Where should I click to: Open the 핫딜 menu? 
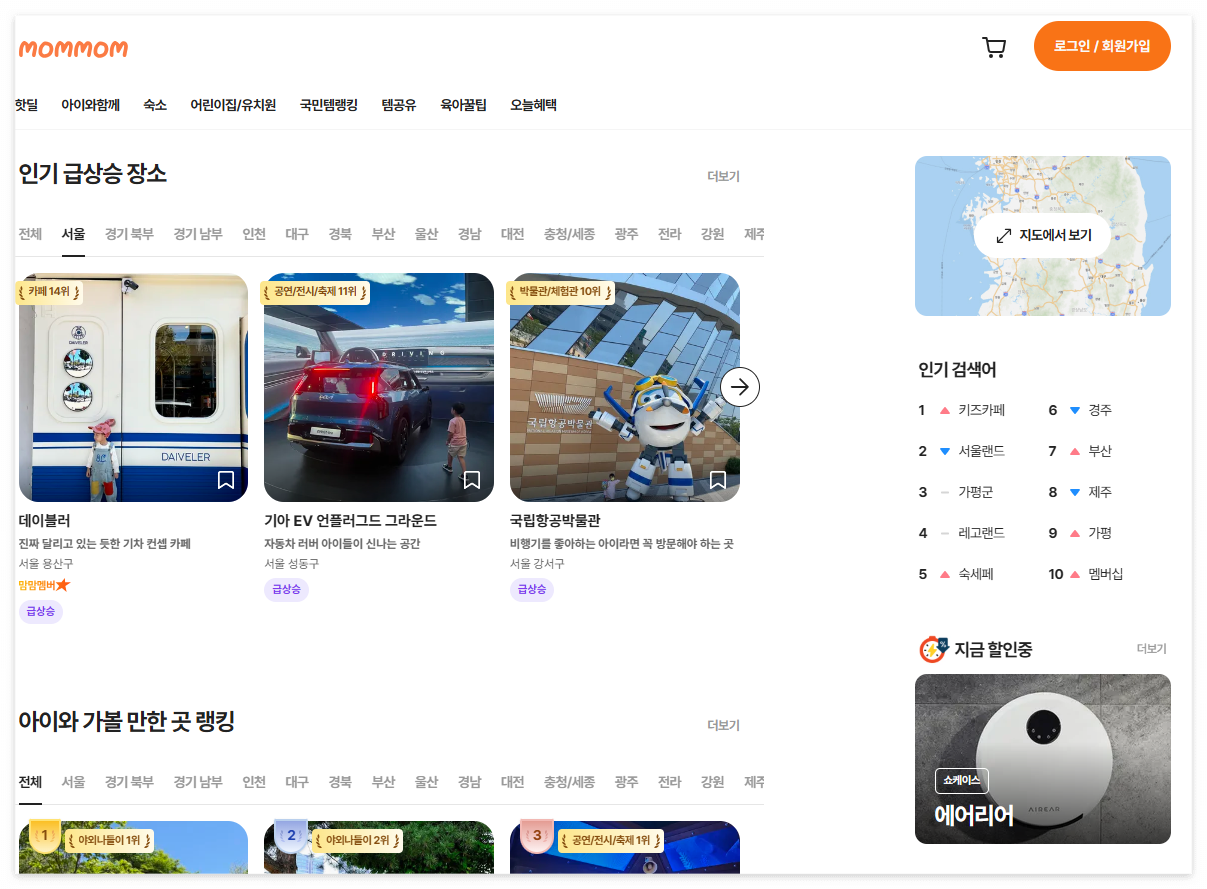pos(27,104)
